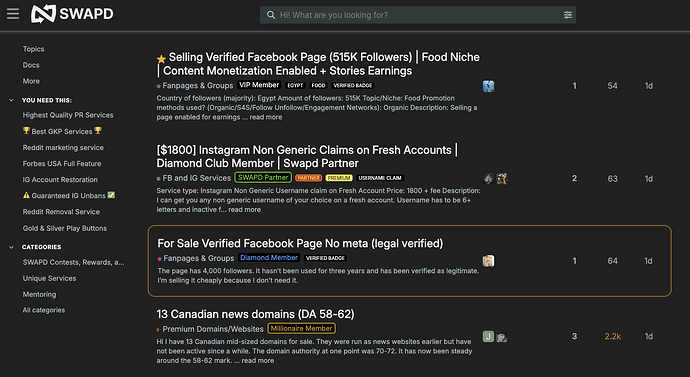Click the magnifier search icon
Screen dimensions: 690x377
click(x=271, y=15)
